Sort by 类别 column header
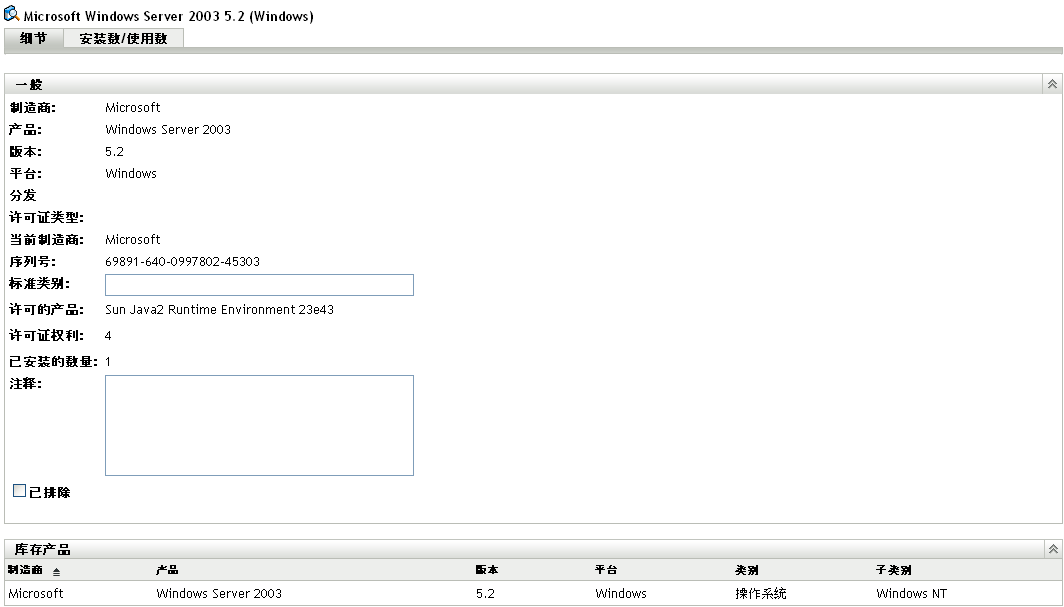The image size is (1064, 607). pos(747,570)
